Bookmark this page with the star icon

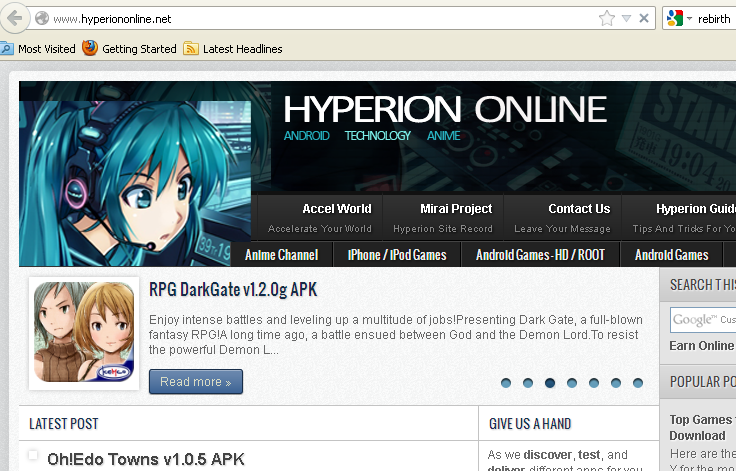coord(606,18)
